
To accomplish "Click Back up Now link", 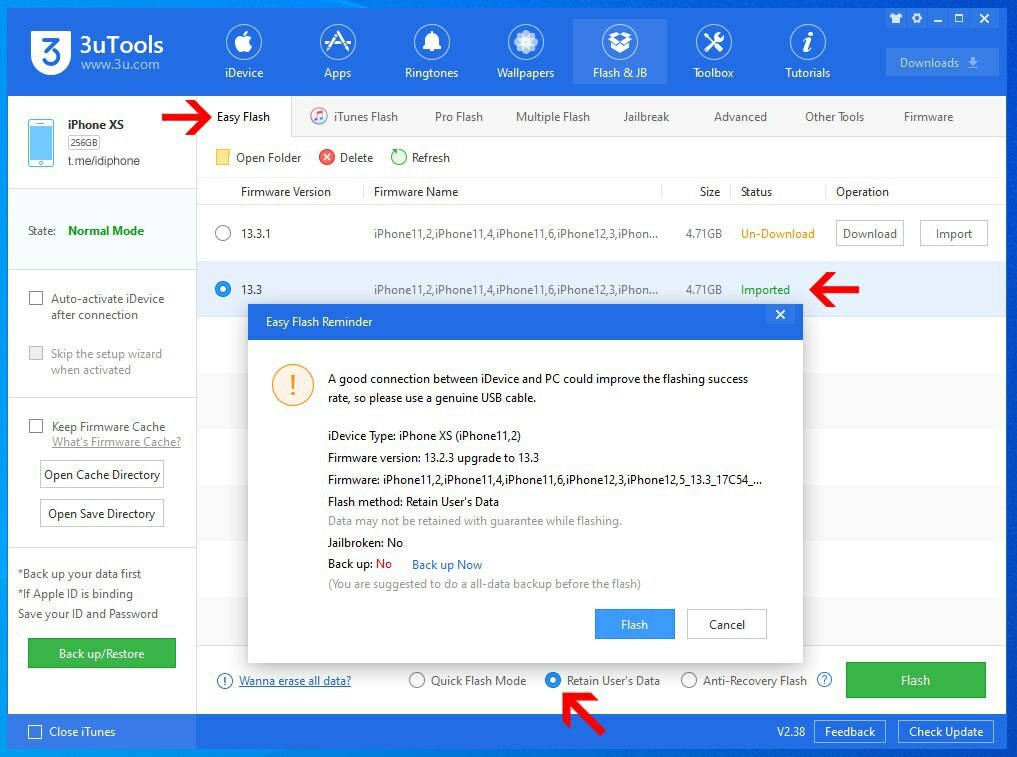I will [x=447, y=564].
